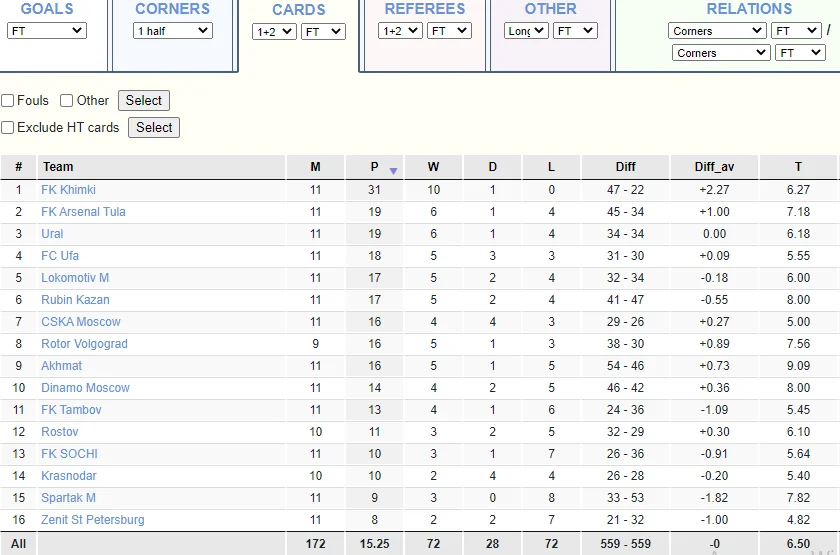Screen dimensions: 840x555
Task: Open first RELATIONS Corners dropdown
Action: click(717, 31)
